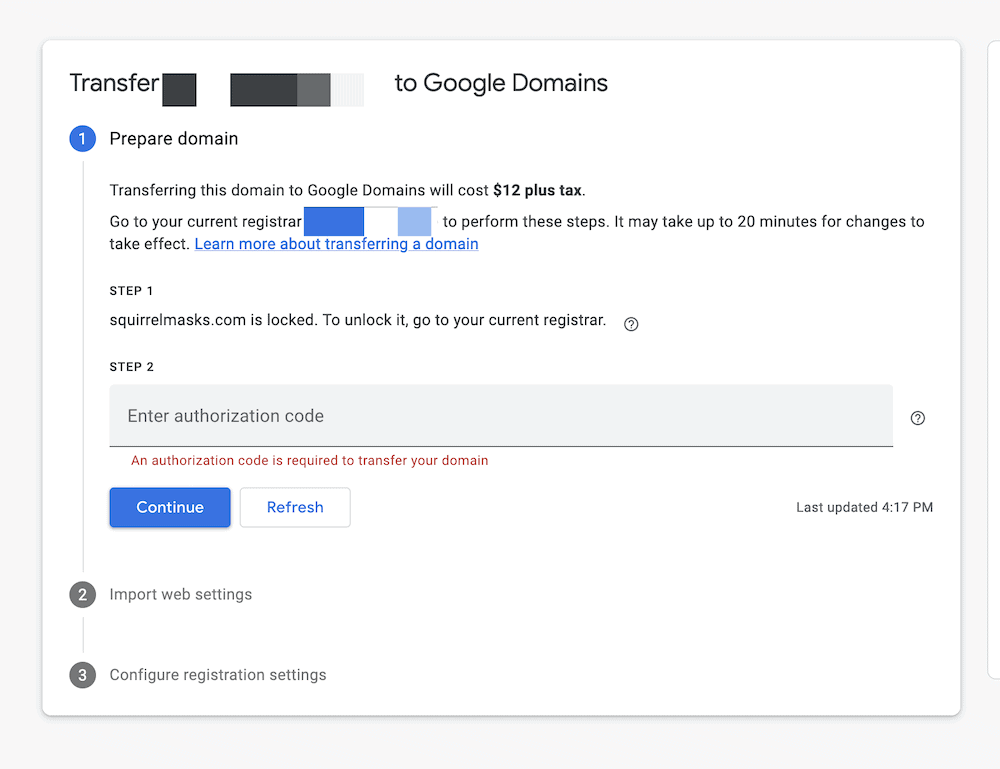Image resolution: width=1000 pixels, height=769 pixels.
Task: Select step 3 circle for Configure registration settings
Action: pyautogui.click(x=82, y=675)
